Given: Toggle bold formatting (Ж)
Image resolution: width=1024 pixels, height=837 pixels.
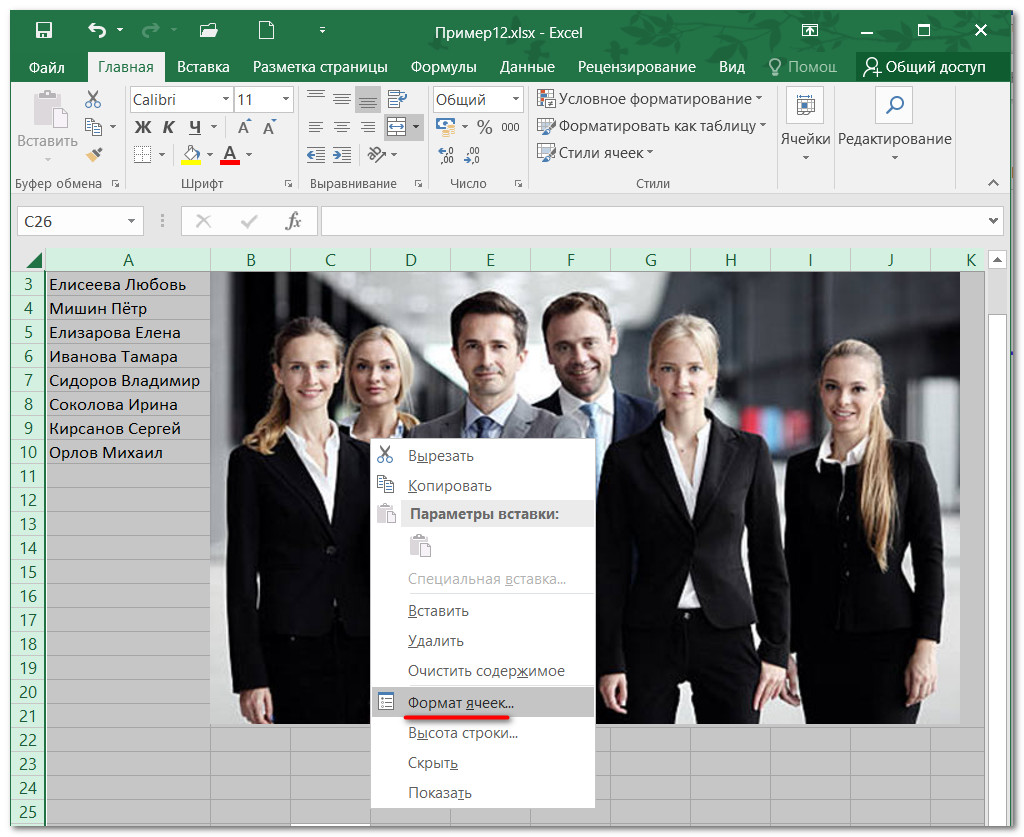Looking at the screenshot, I should click(143, 127).
